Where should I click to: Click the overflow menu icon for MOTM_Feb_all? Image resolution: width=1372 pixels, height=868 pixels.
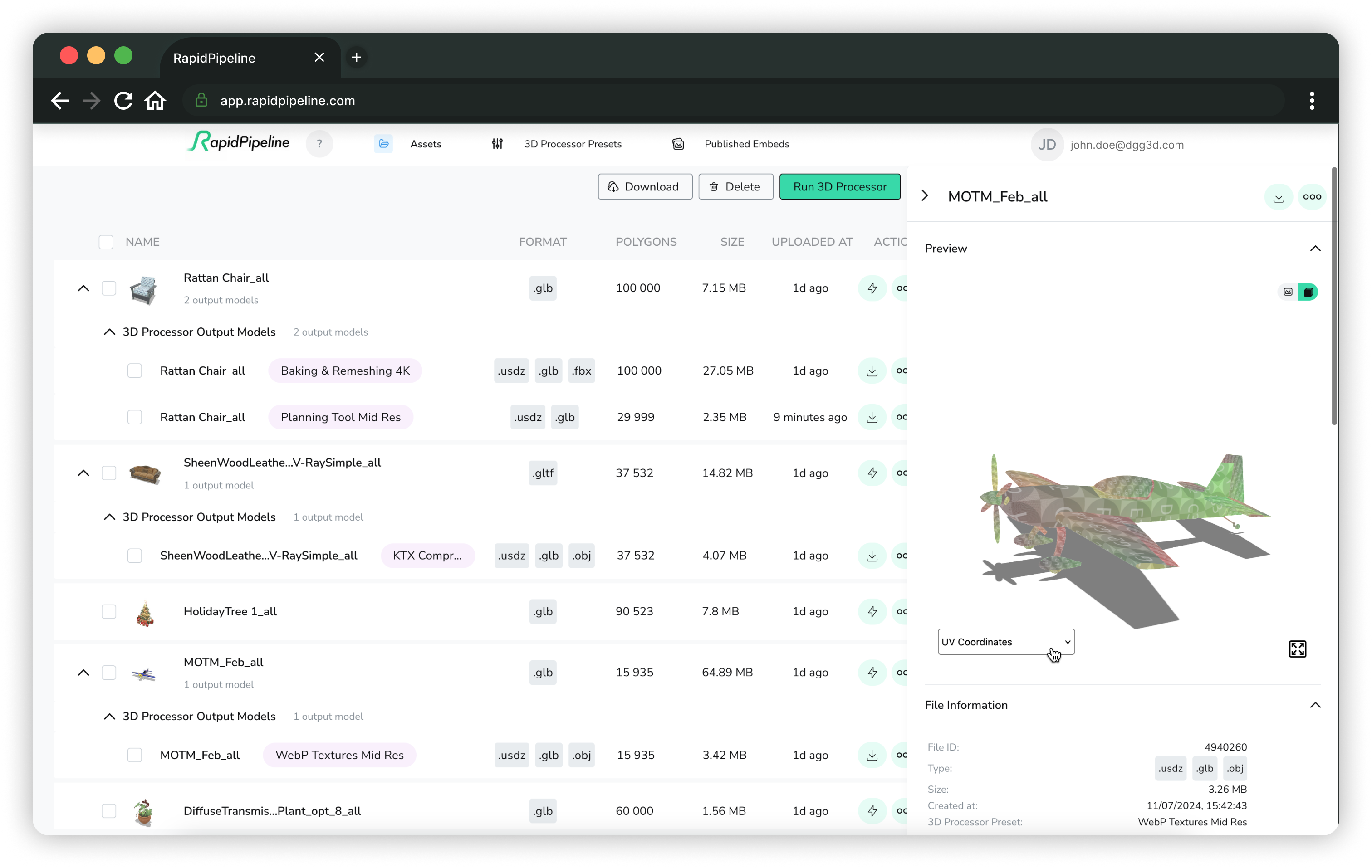coord(1311,196)
